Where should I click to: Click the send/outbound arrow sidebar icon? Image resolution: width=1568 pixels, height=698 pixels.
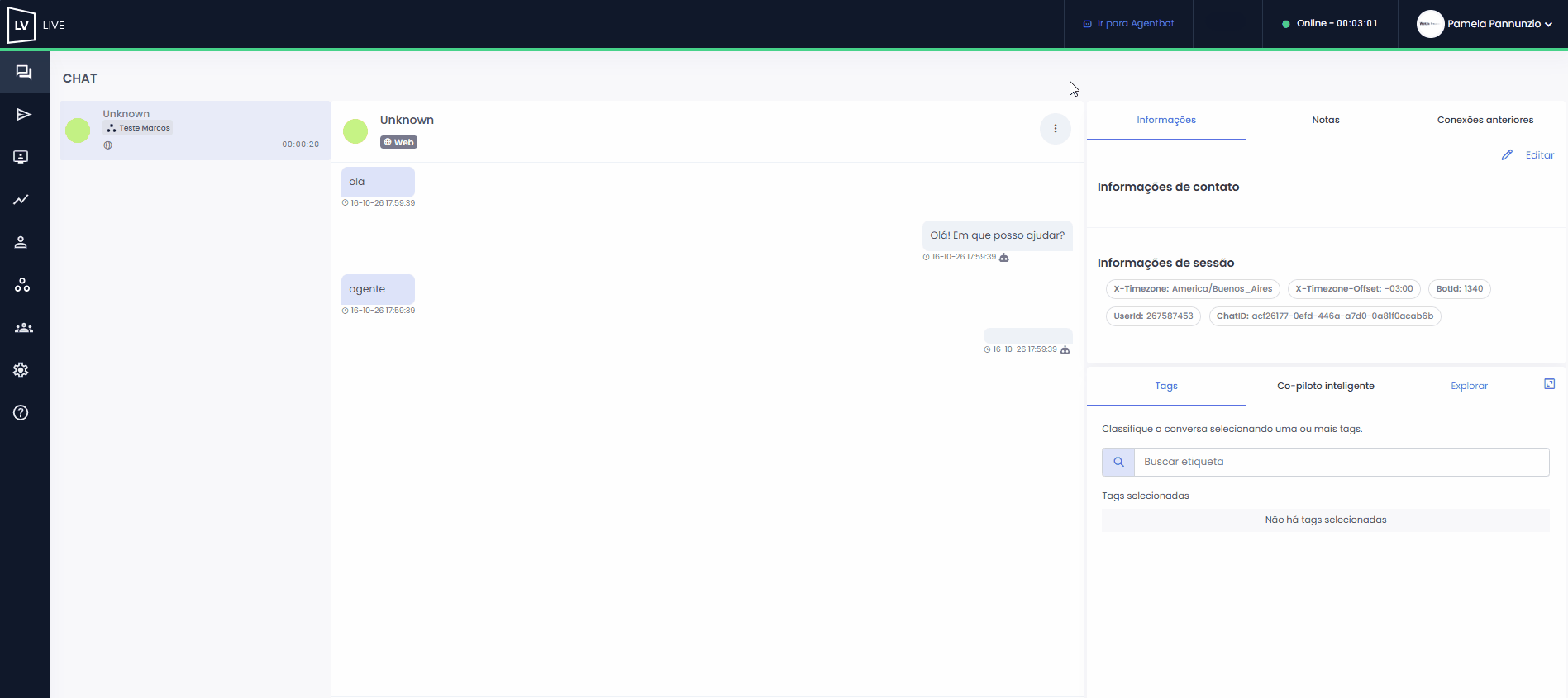click(x=24, y=114)
